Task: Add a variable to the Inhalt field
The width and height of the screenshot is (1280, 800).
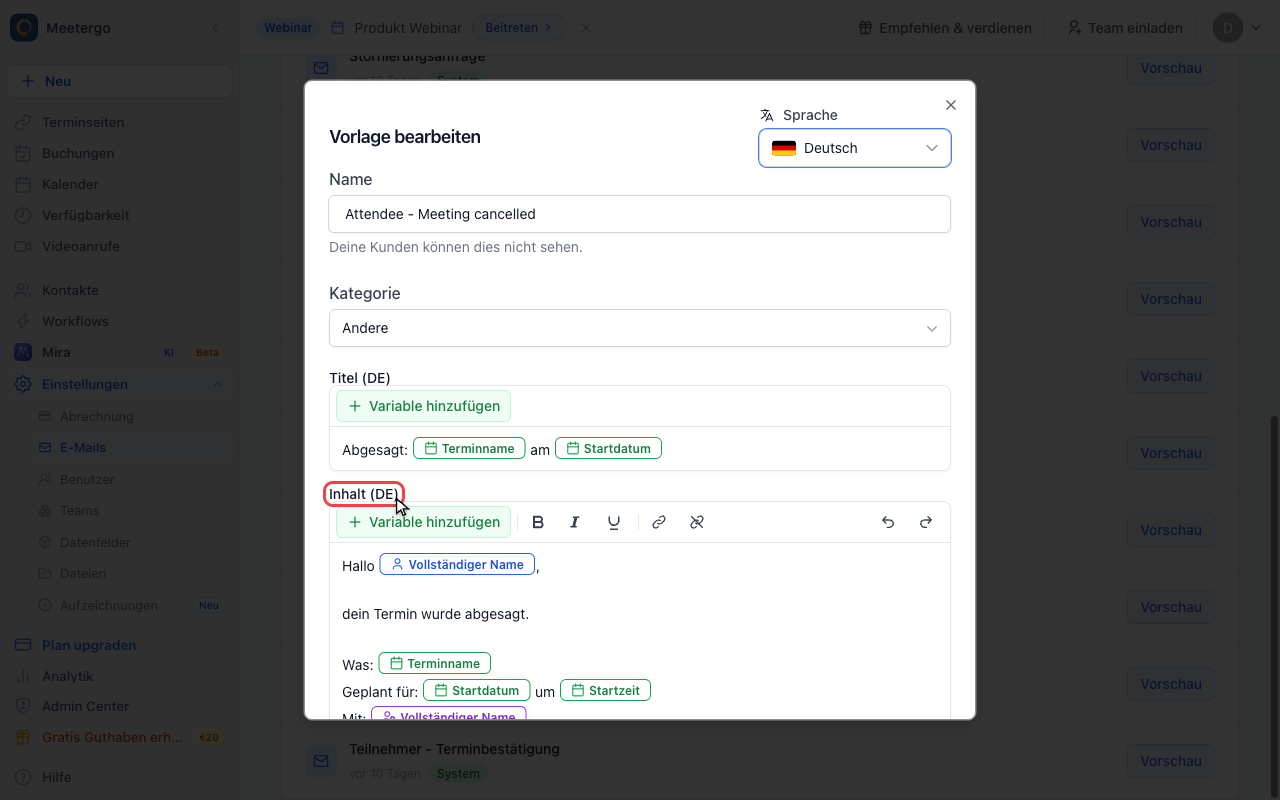Action: pyautogui.click(x=424, y=522)
